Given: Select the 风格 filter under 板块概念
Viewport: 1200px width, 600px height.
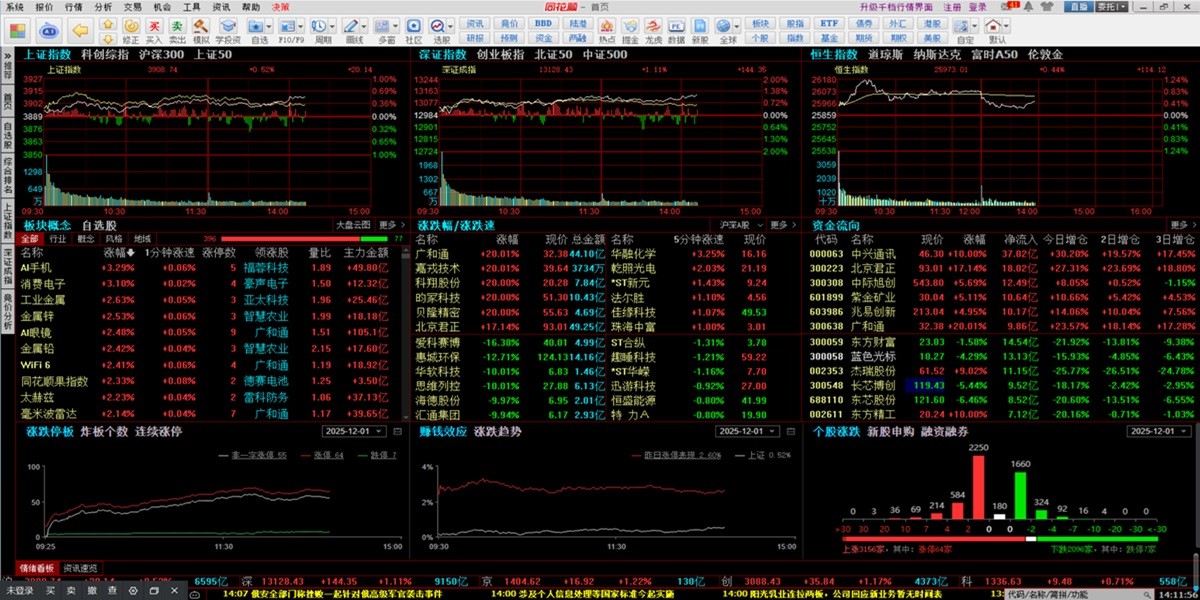Looking at the screenshot, I should (x=114, y=239).
